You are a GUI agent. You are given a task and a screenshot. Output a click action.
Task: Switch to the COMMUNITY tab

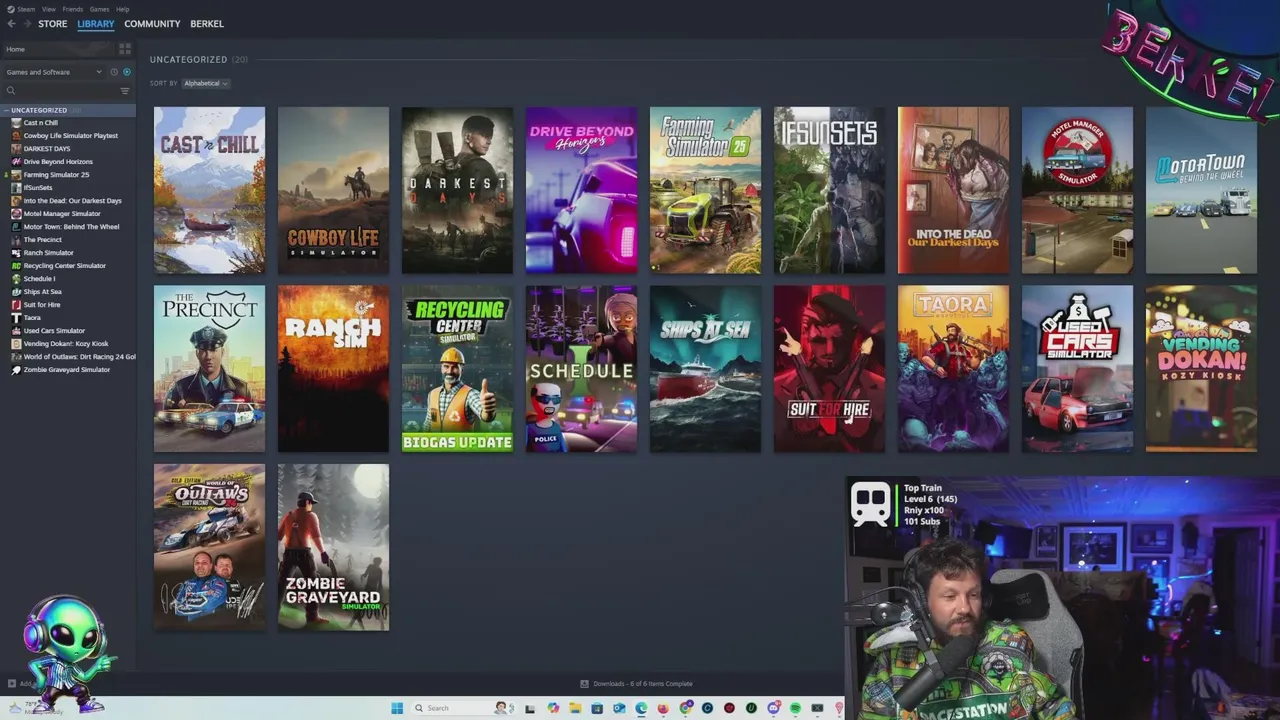(152, 24)
